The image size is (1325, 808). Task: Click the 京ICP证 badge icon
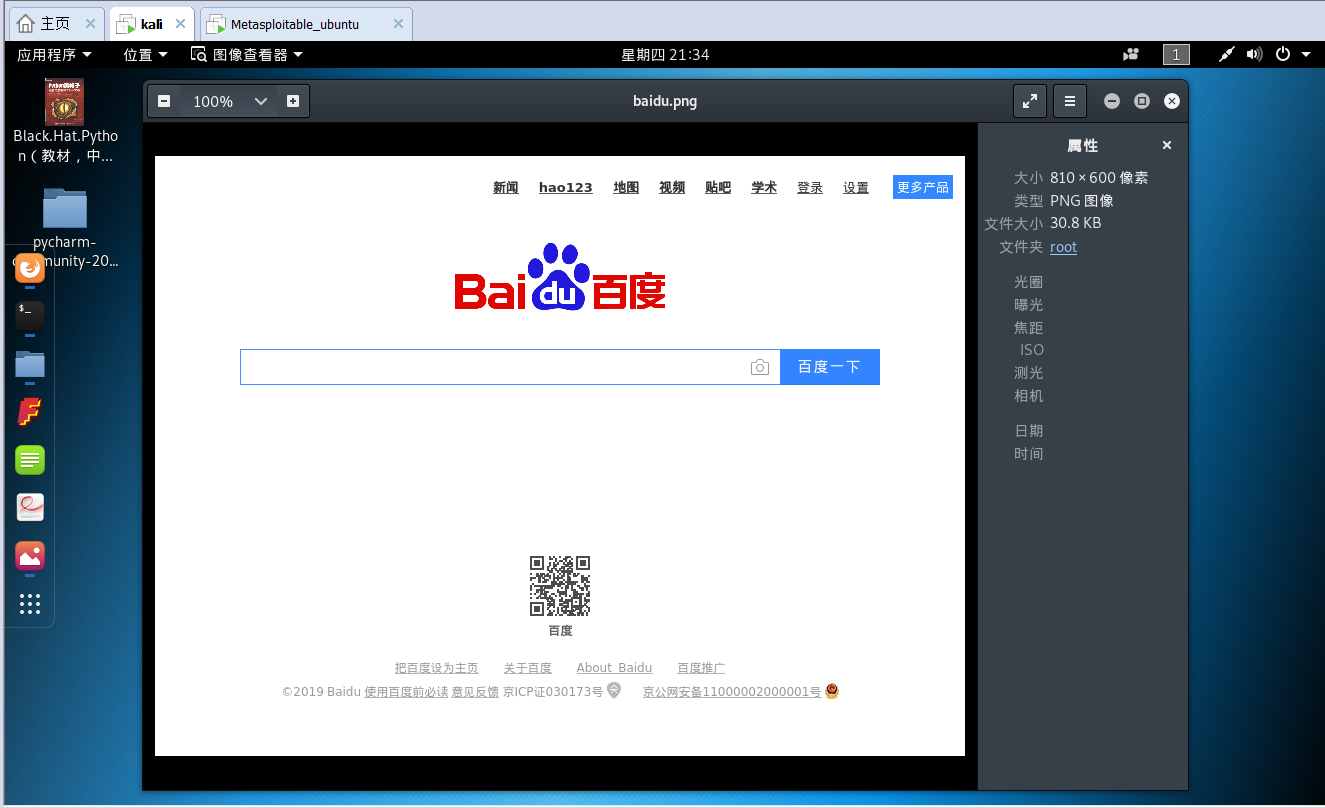pos(614,690)
